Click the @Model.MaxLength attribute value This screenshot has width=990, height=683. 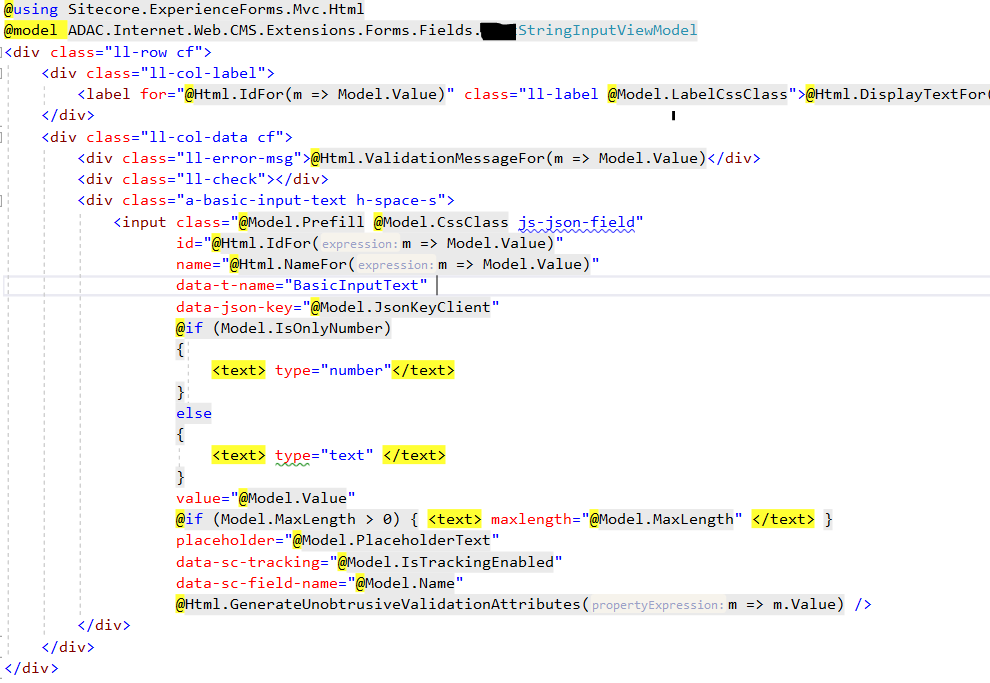tap(665, 519)
